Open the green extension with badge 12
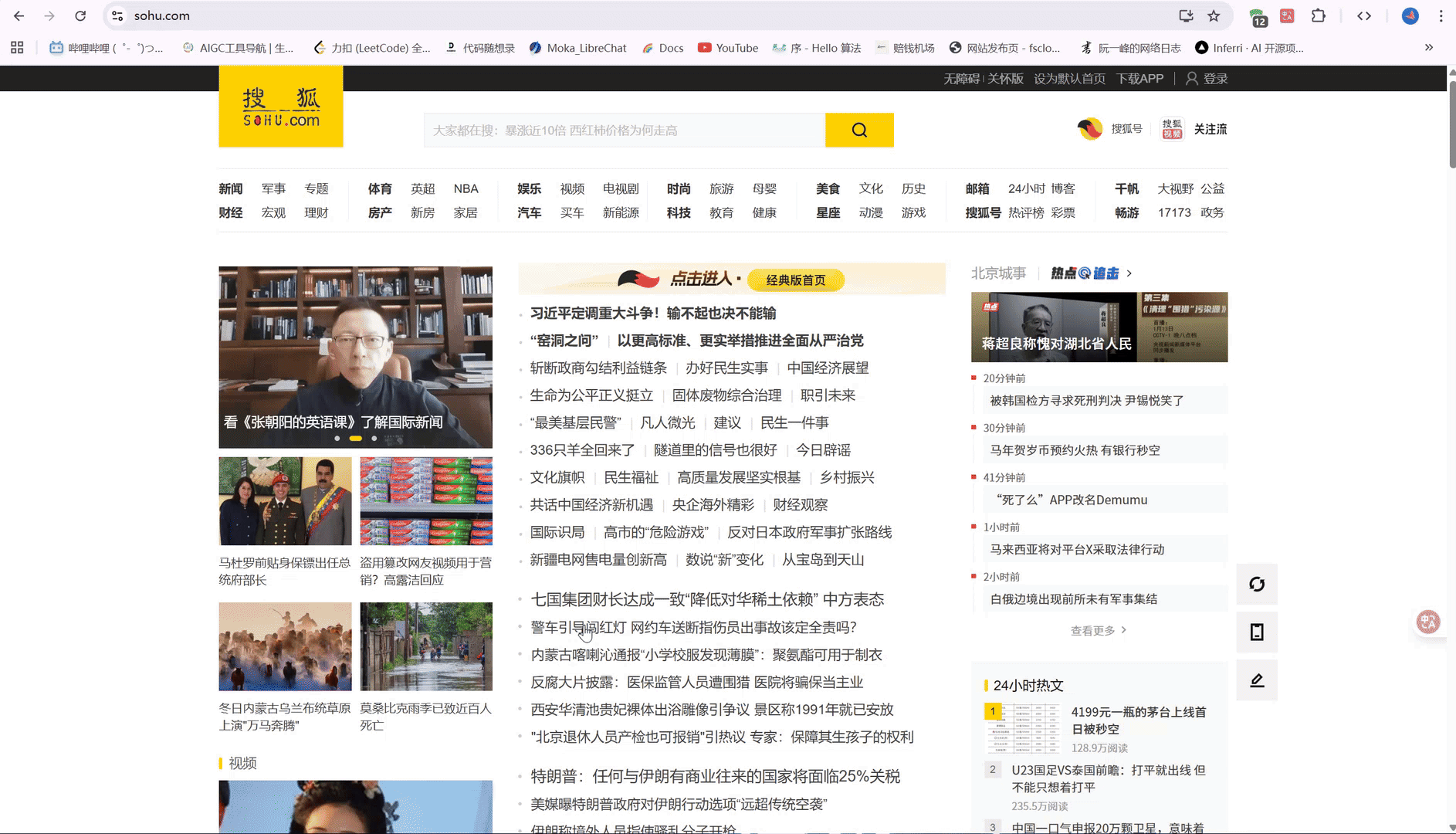Screen dimensions: 1456x834 tap(1258, 17)
